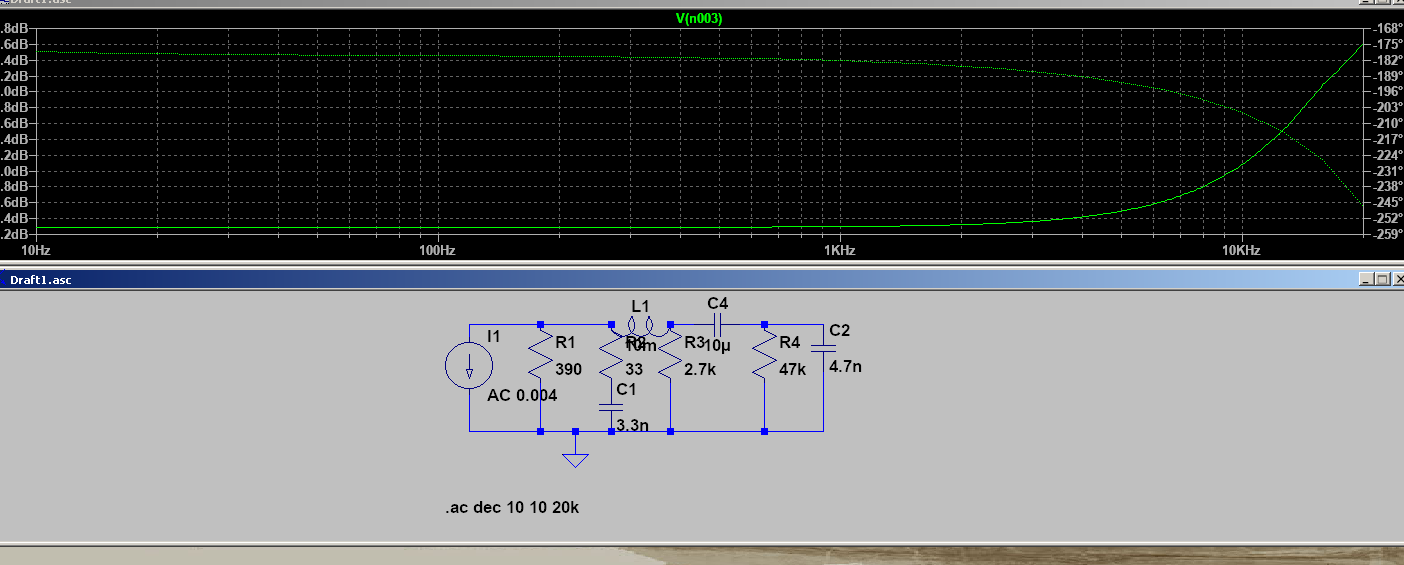The image size is (1404, 565).
Task: Select capacitor C4 symbol
Action: pyautogui.click(x=717, y=324)
